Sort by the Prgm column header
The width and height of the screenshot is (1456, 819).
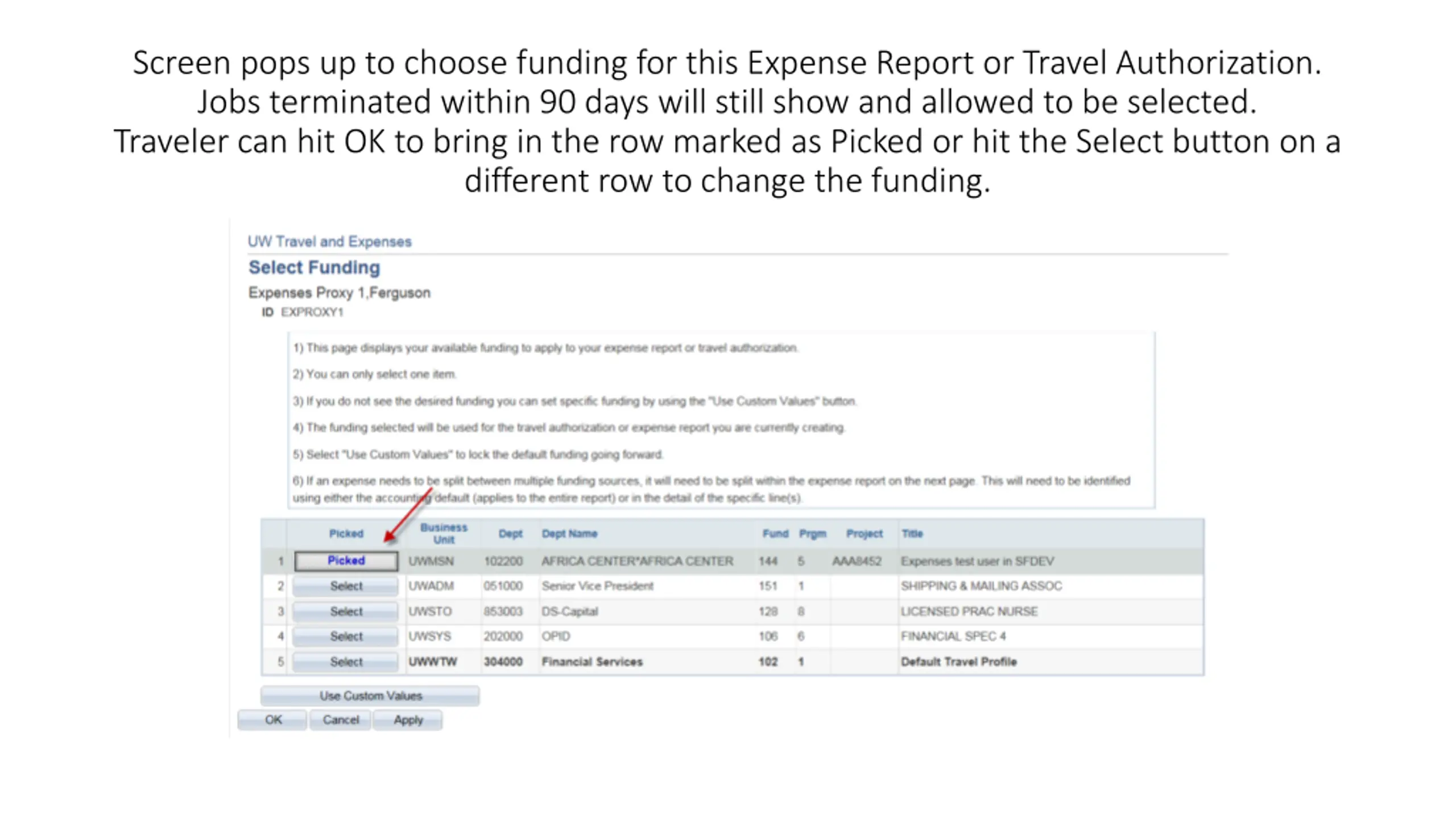click(x=812, y=533)
